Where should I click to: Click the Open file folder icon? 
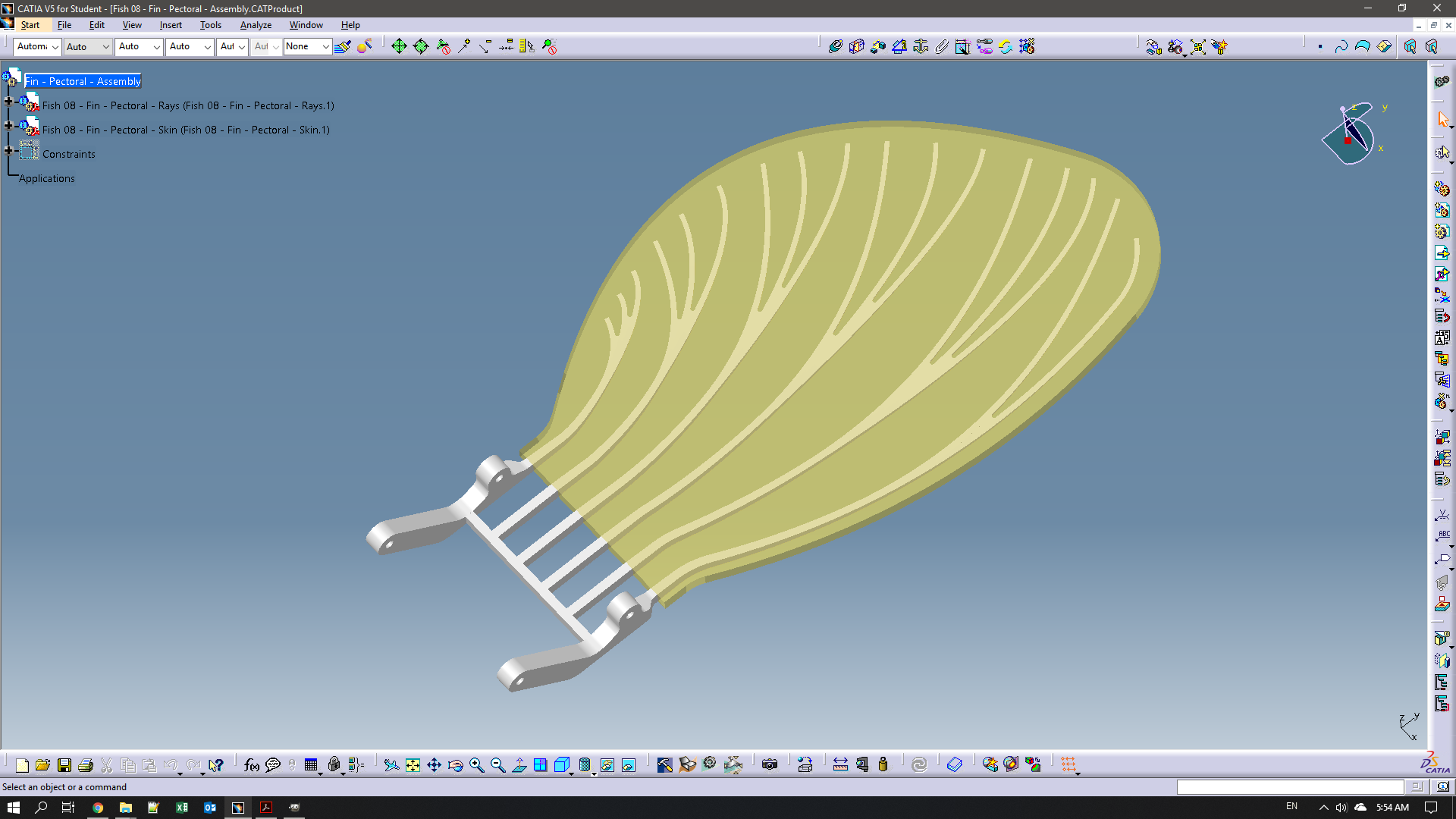point(42,765)
